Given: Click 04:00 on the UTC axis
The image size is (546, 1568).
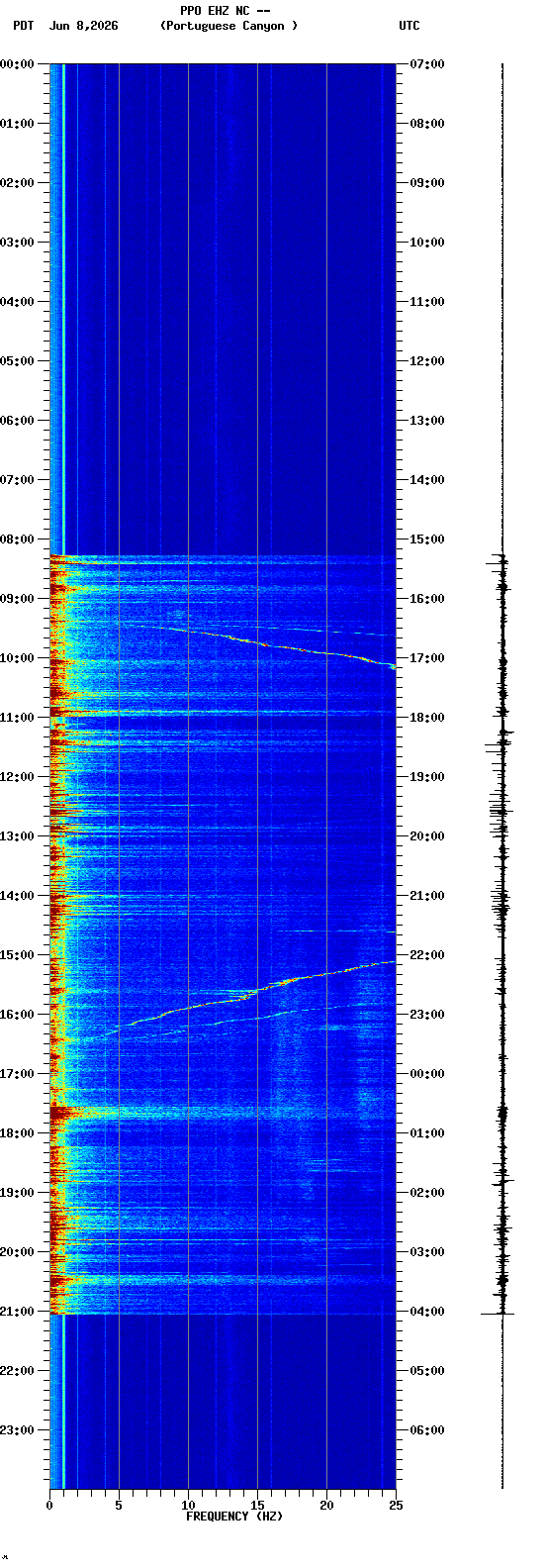Looking at the screenshot, I should [427, 1312].
